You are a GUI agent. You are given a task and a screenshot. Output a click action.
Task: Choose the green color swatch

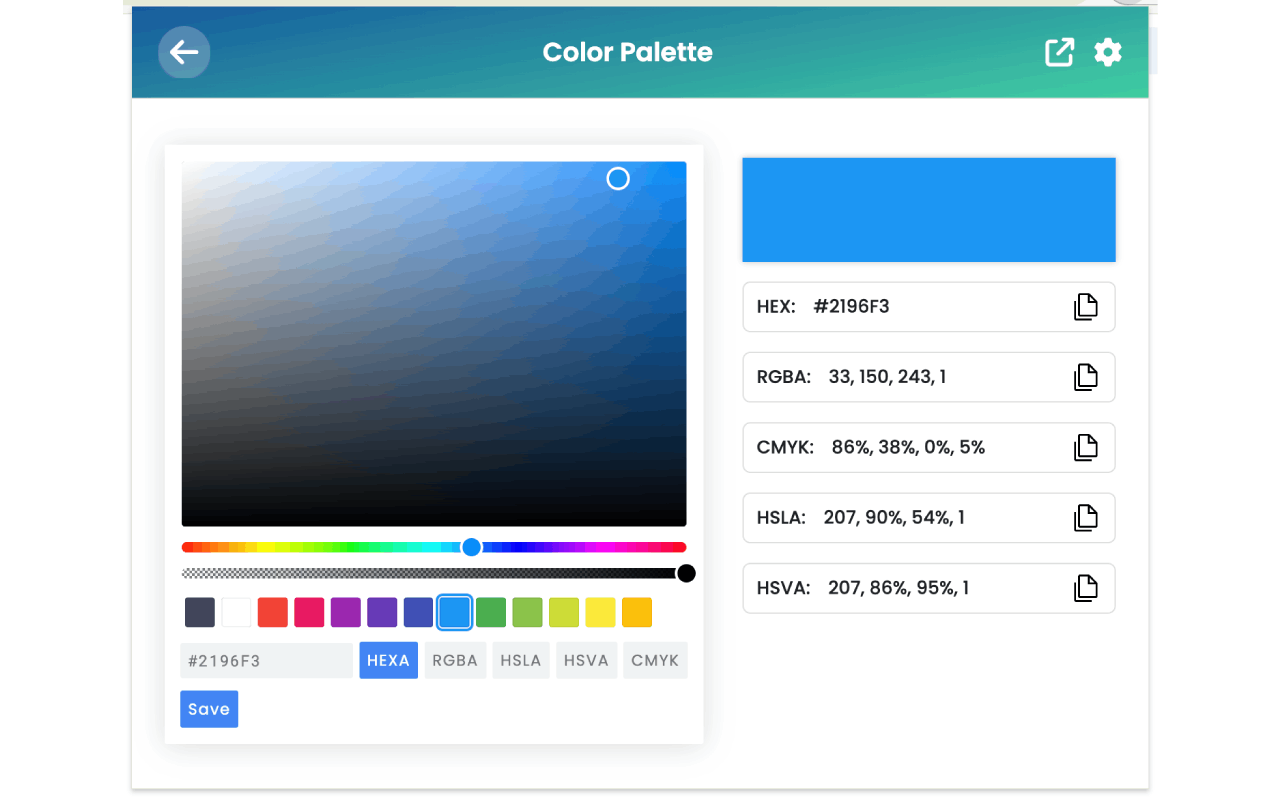point(491,612)
